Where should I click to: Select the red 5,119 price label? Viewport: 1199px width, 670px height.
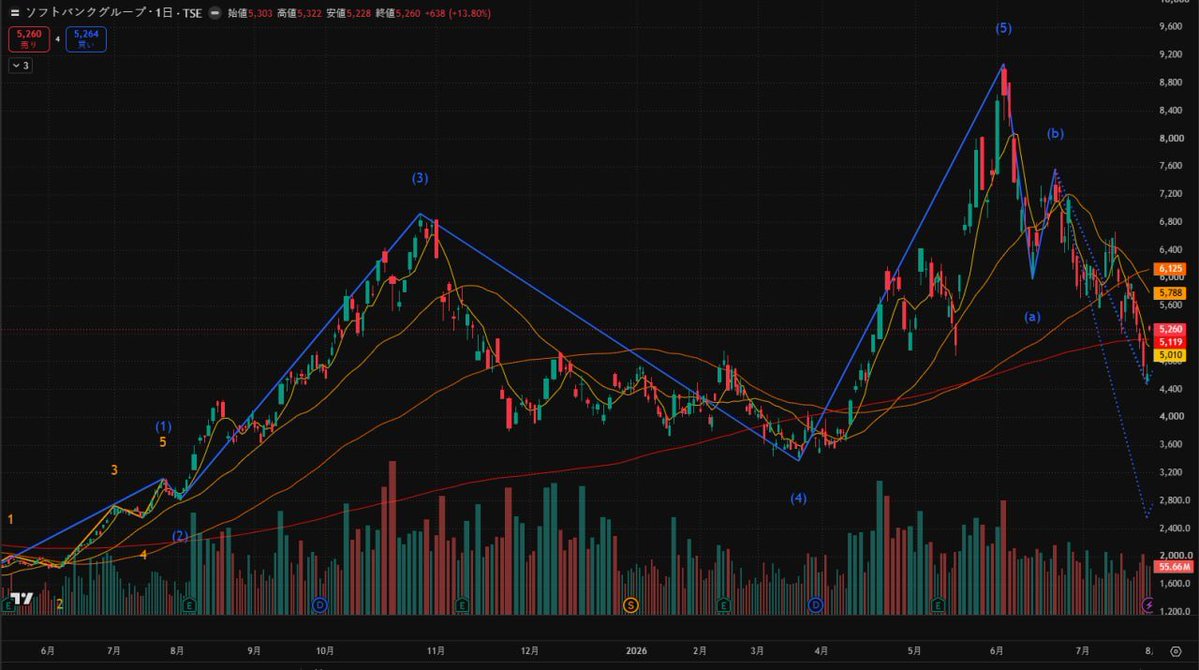[1171, 342]
